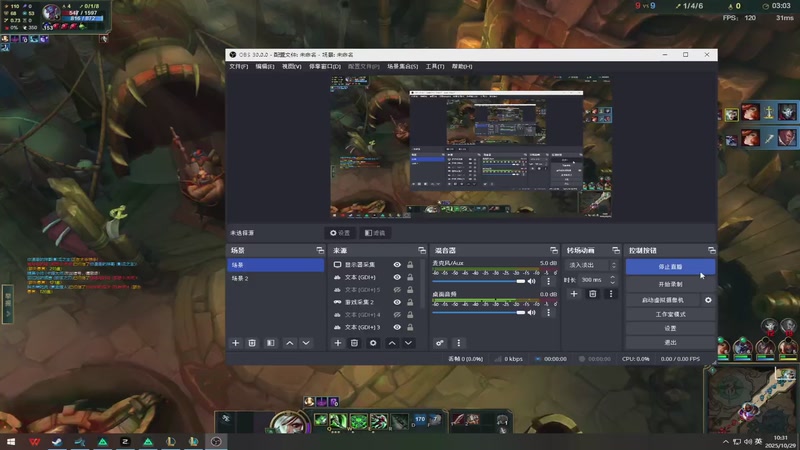Adjust the 桌面音频 volume slider
Image resolution: width=800 pixels, height=450 pixels.
point(478,312)
